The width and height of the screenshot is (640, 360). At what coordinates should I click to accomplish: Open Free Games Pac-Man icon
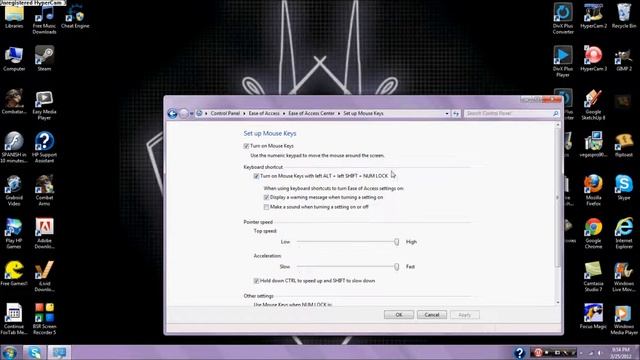pos(14,273)
